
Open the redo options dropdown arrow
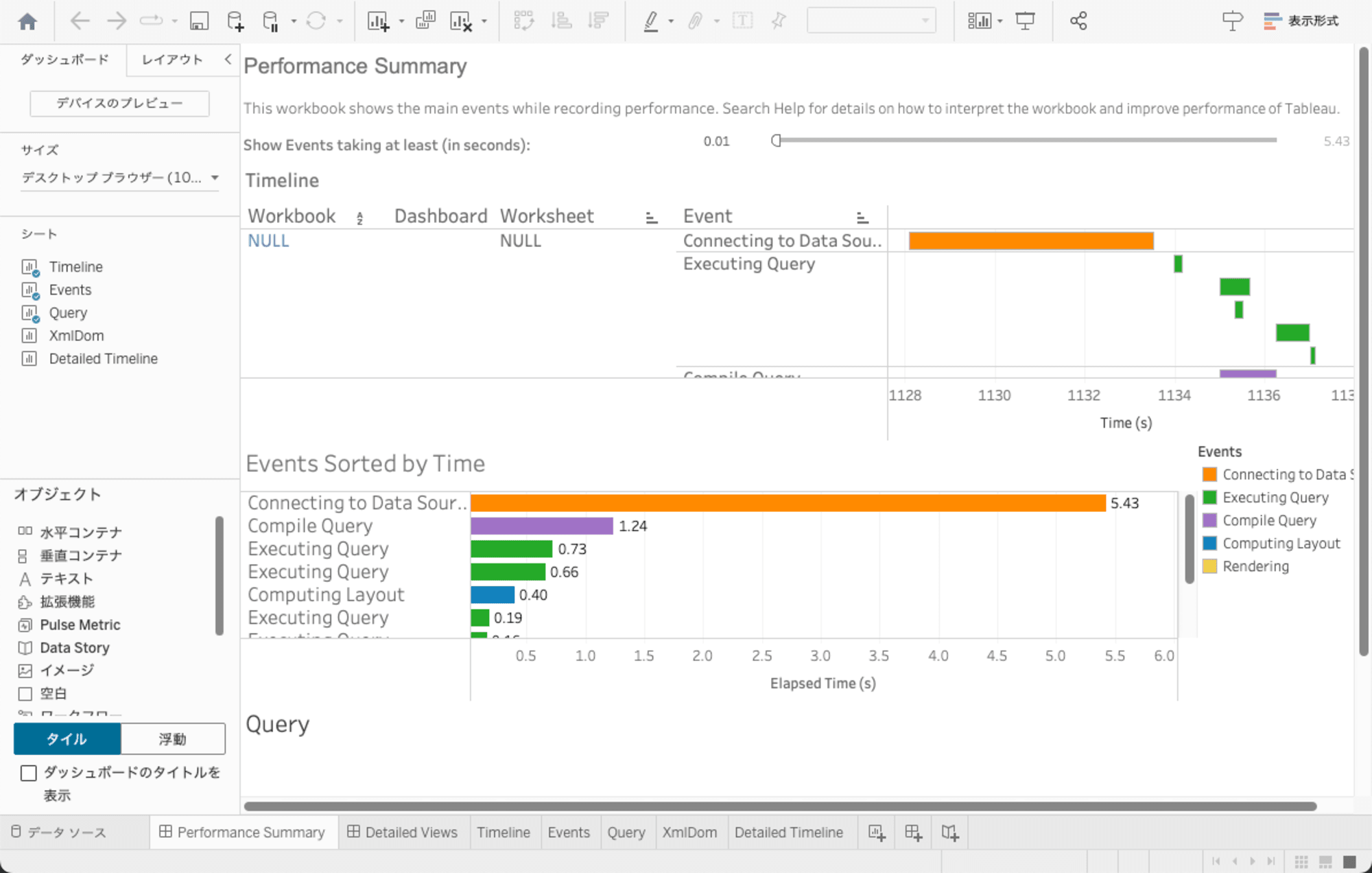[174, 21]
